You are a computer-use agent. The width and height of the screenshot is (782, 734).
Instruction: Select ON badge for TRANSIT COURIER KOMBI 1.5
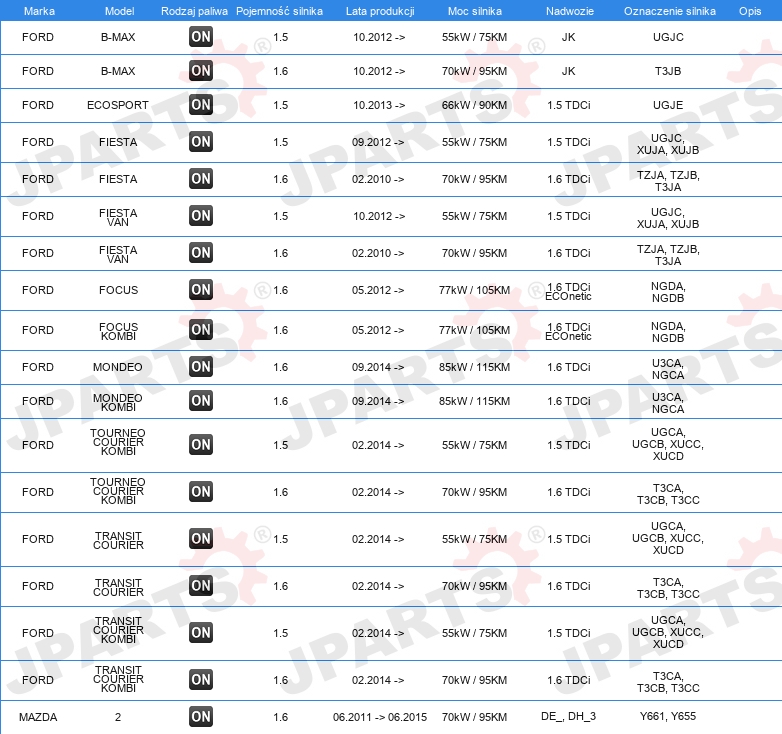pyautogui.click(x=201, y=633)
